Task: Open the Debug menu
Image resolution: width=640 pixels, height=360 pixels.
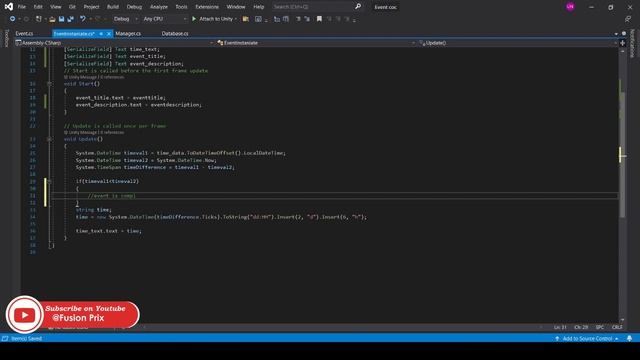Action: coord(134,7)
